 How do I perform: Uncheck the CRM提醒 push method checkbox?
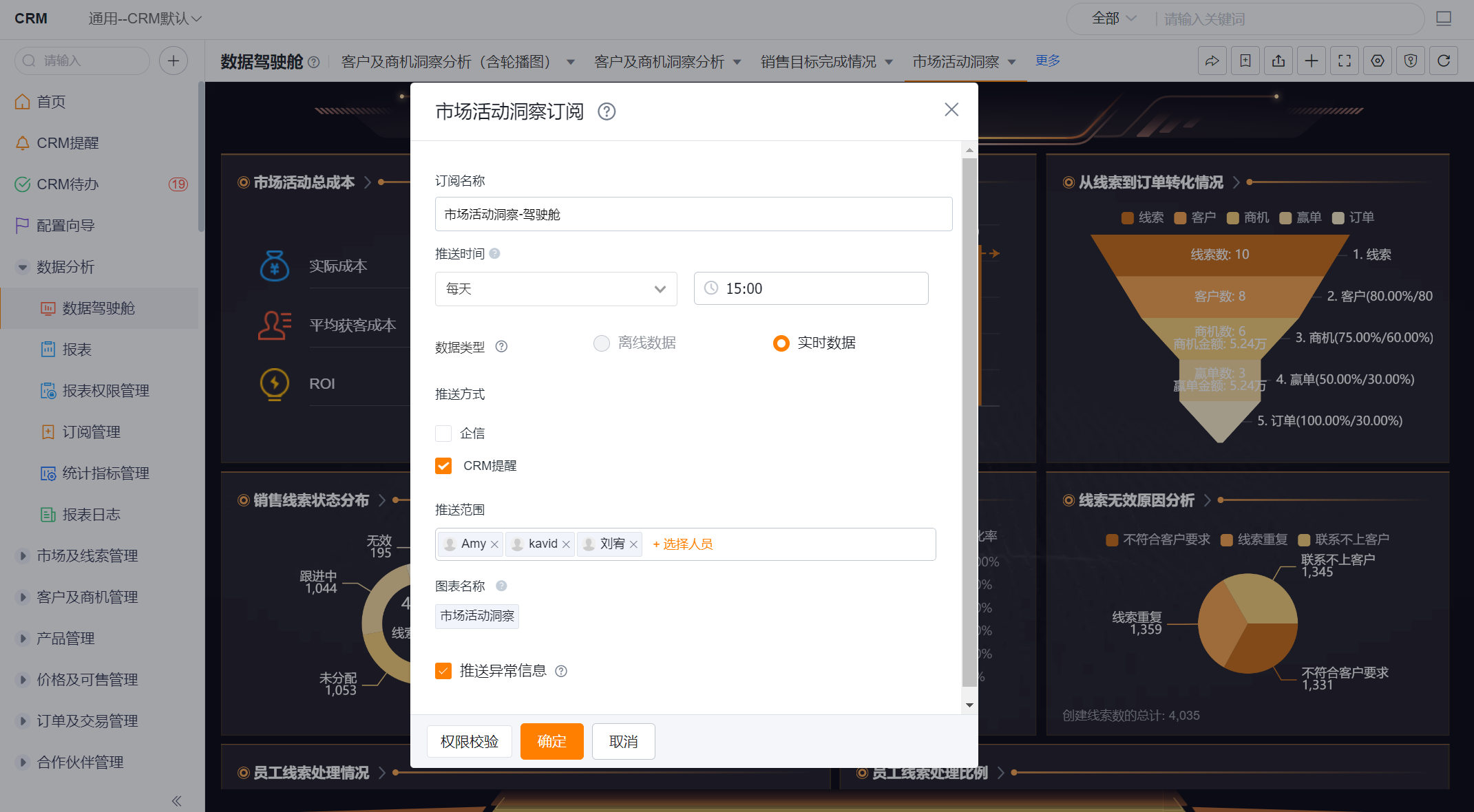(443, 466)
